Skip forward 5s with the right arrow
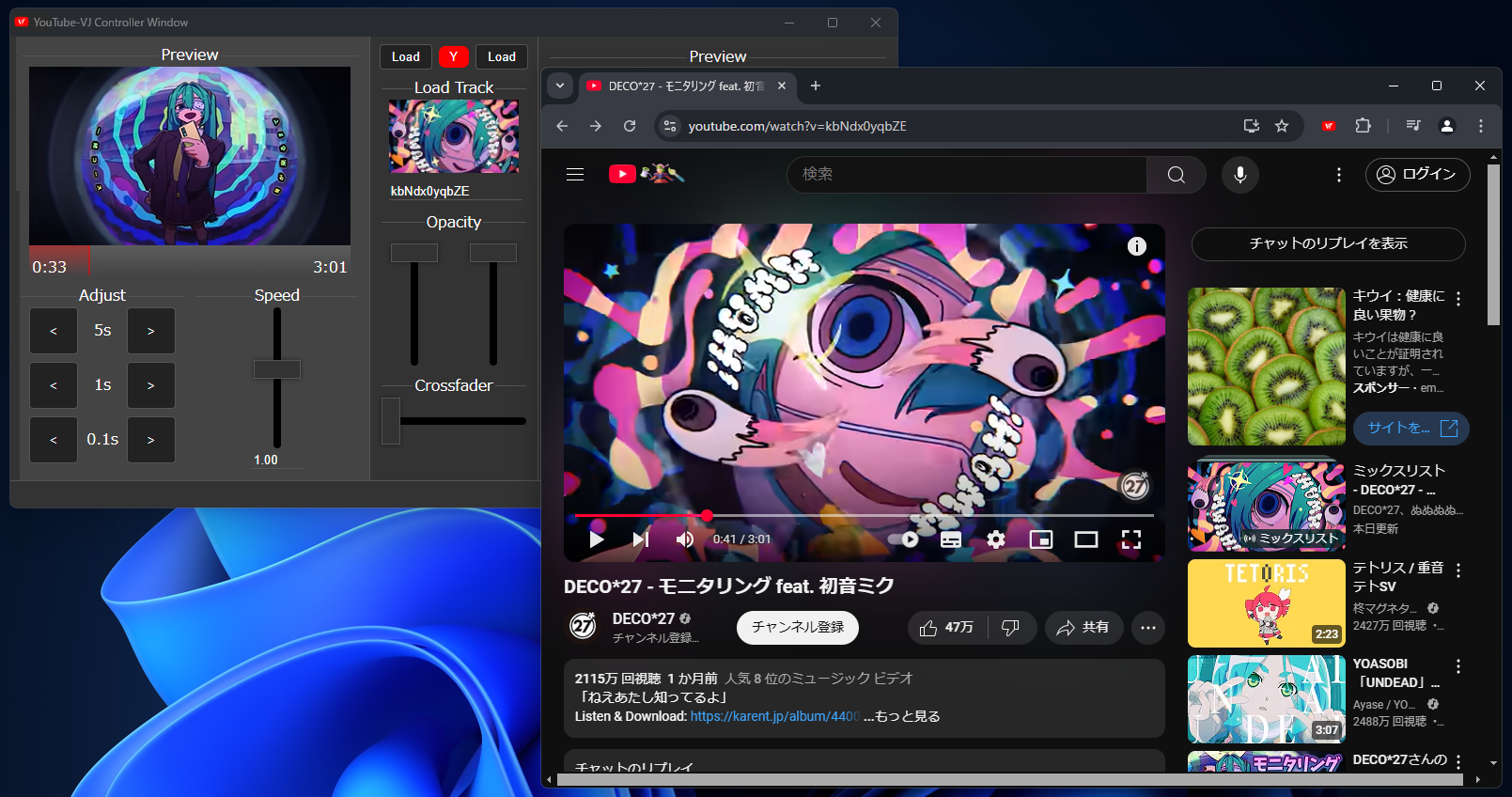This screenshot has width=1512, height=797. pos(151,331)
